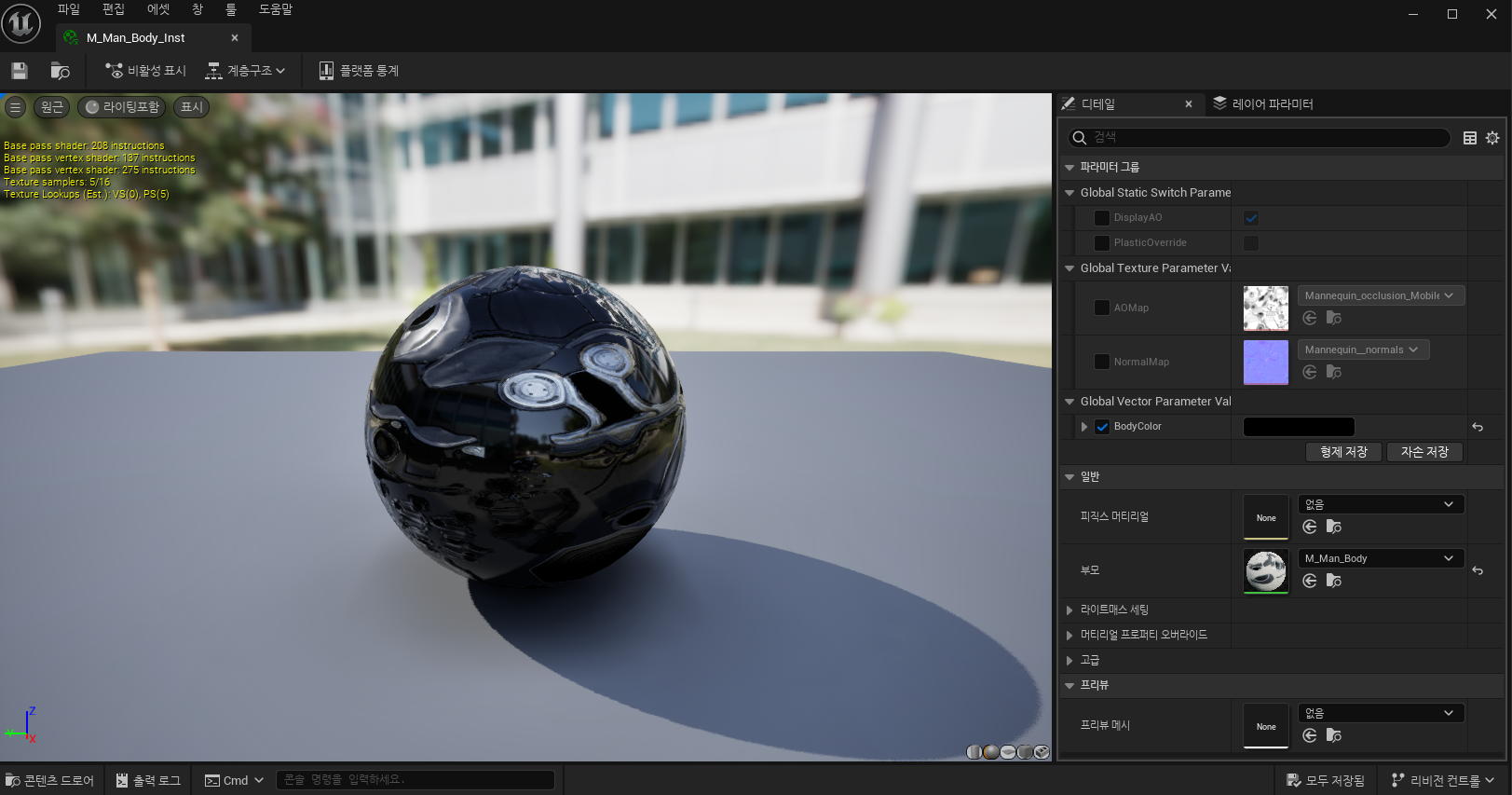Click the NormalMap texture thumbnail
1512x795 pixels.
pos(1266,363)
